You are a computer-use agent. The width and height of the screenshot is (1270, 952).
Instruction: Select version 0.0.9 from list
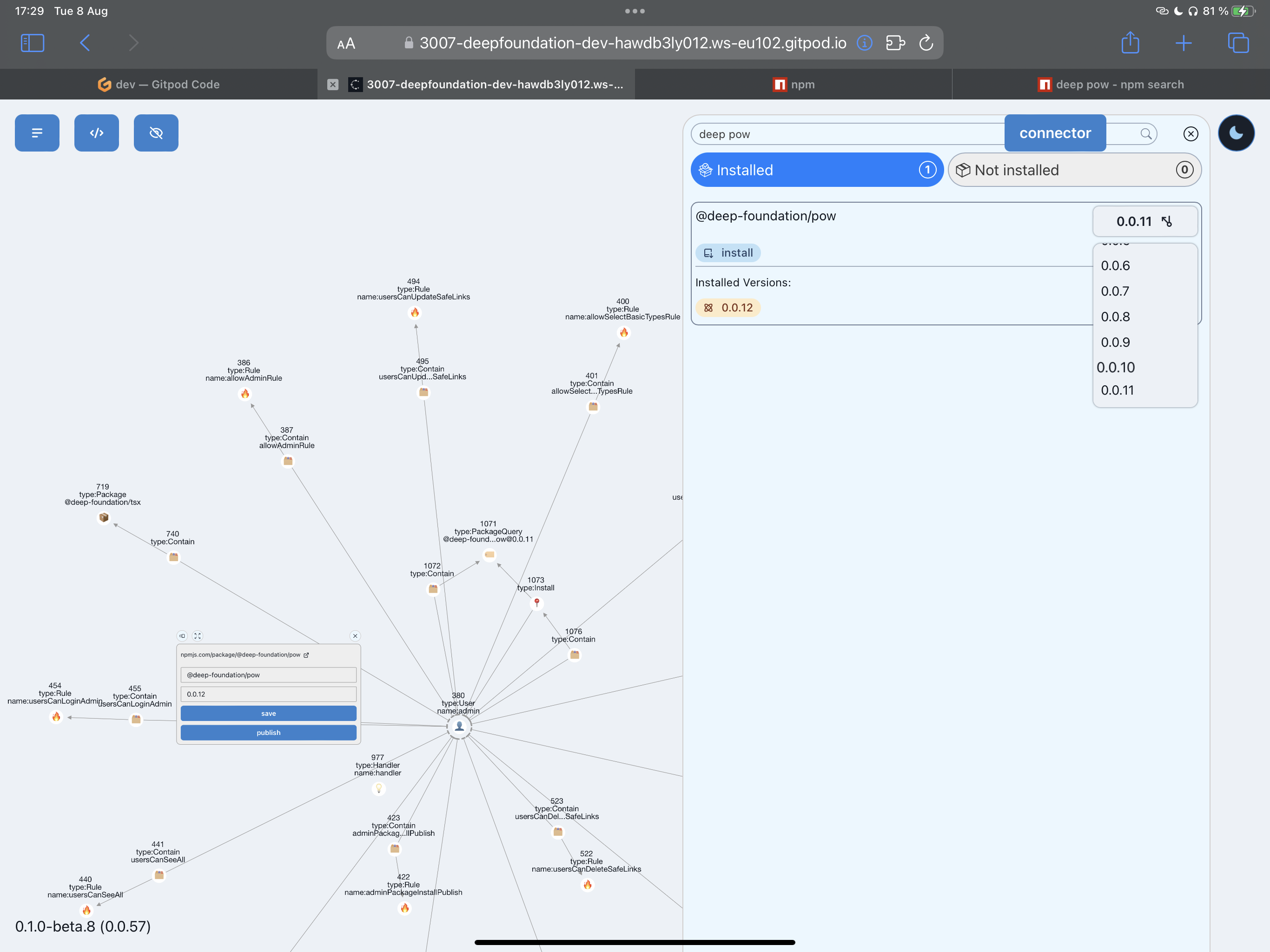point(1115,342)
